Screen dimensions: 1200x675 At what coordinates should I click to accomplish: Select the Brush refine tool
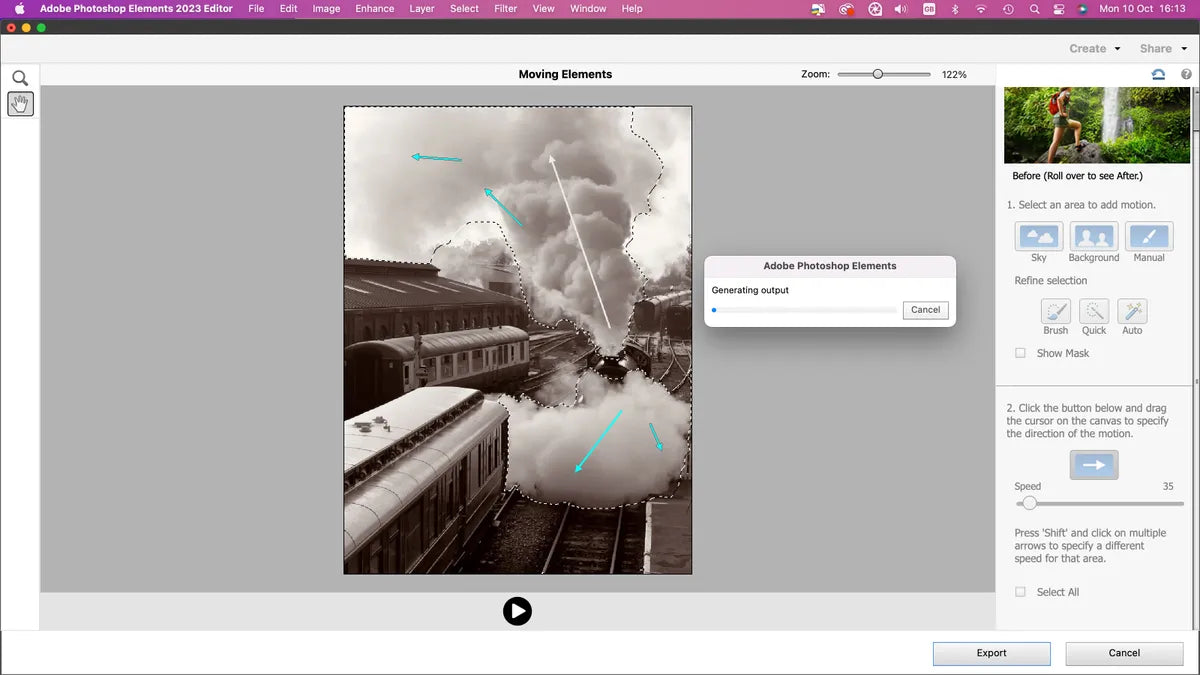(x=1056, y=311)
